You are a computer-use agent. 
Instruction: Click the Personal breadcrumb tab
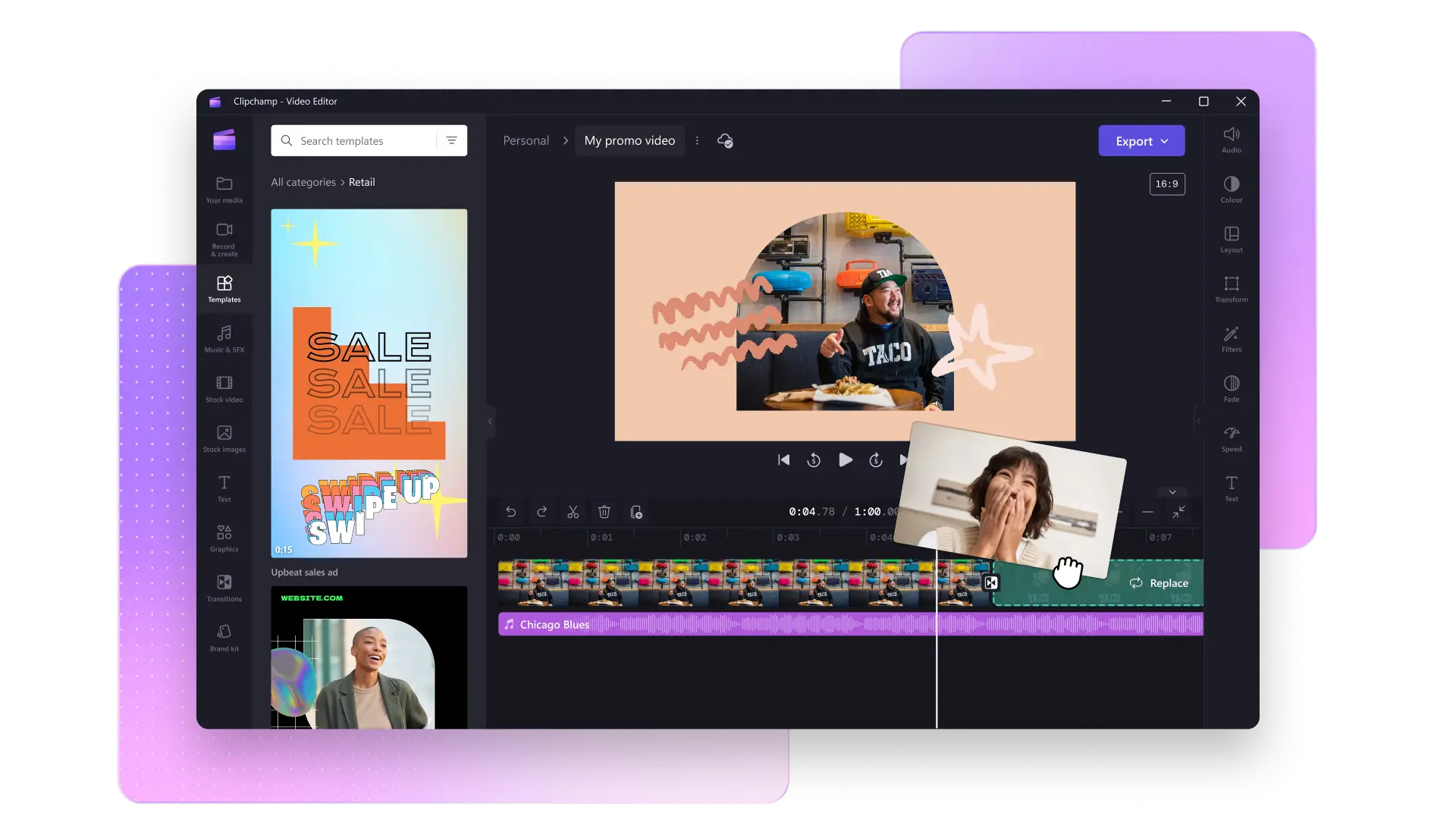tap(525, 140)
